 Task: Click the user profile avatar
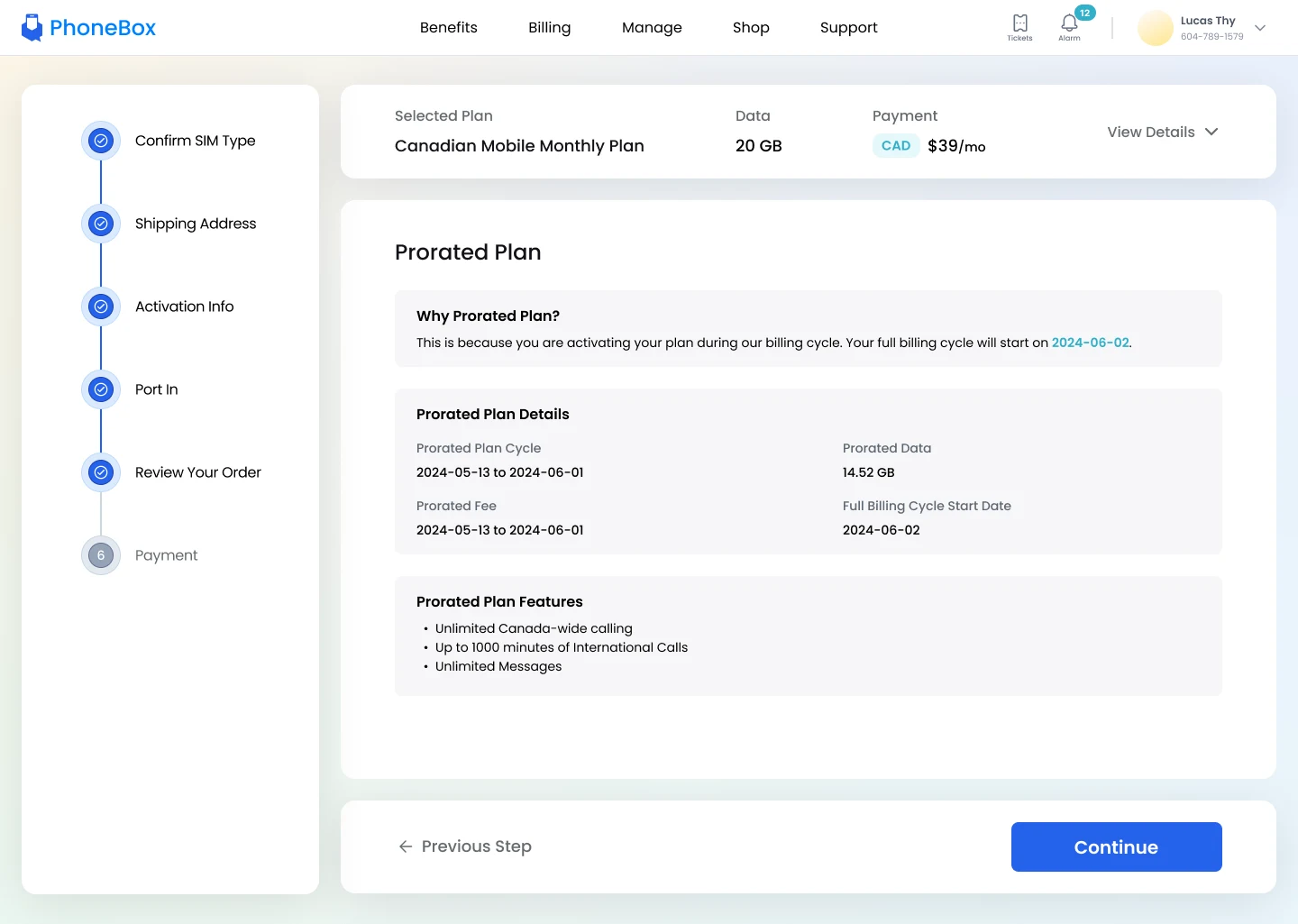1156,28
